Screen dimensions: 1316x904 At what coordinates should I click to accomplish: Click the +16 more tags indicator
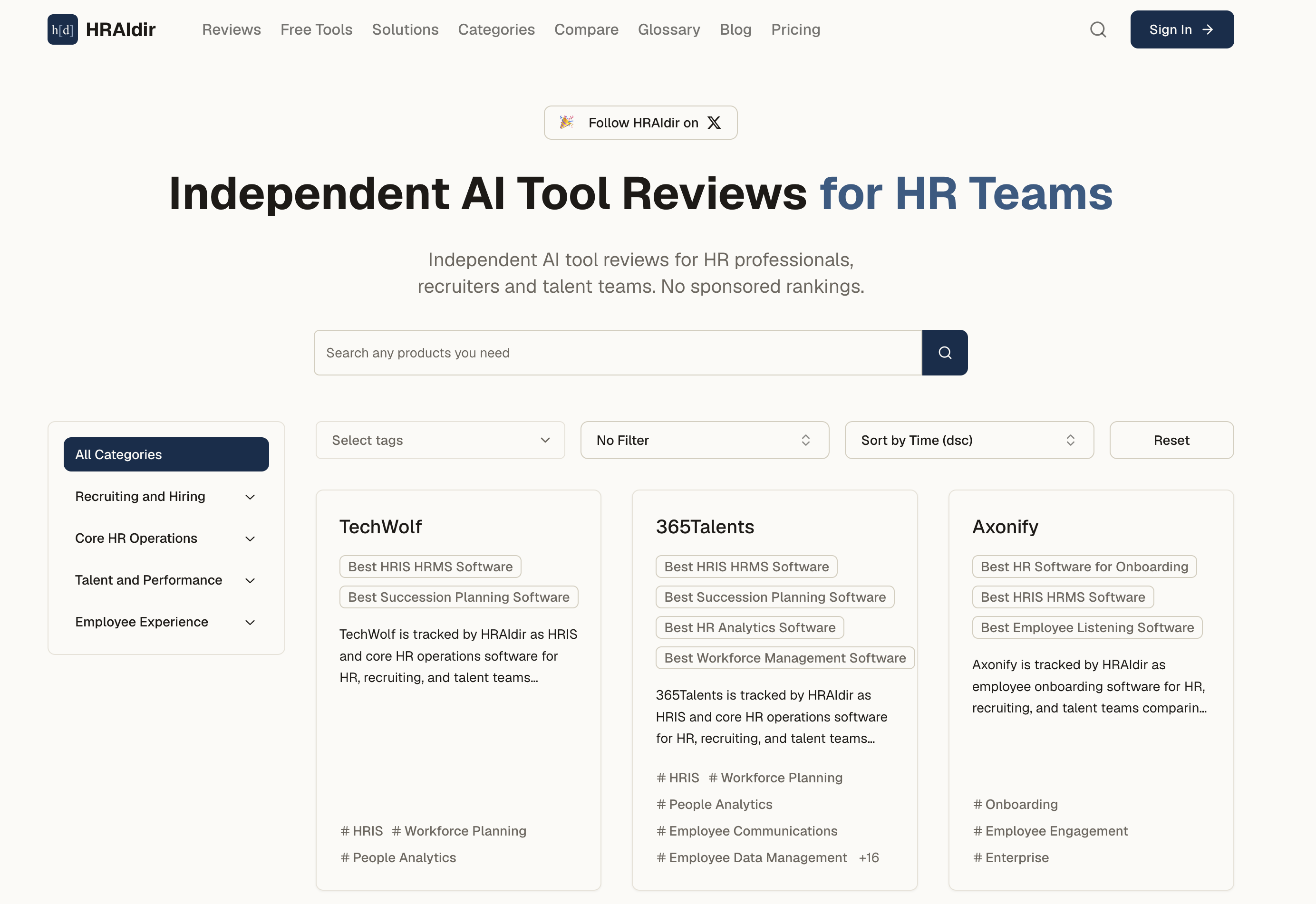point(869,857)
